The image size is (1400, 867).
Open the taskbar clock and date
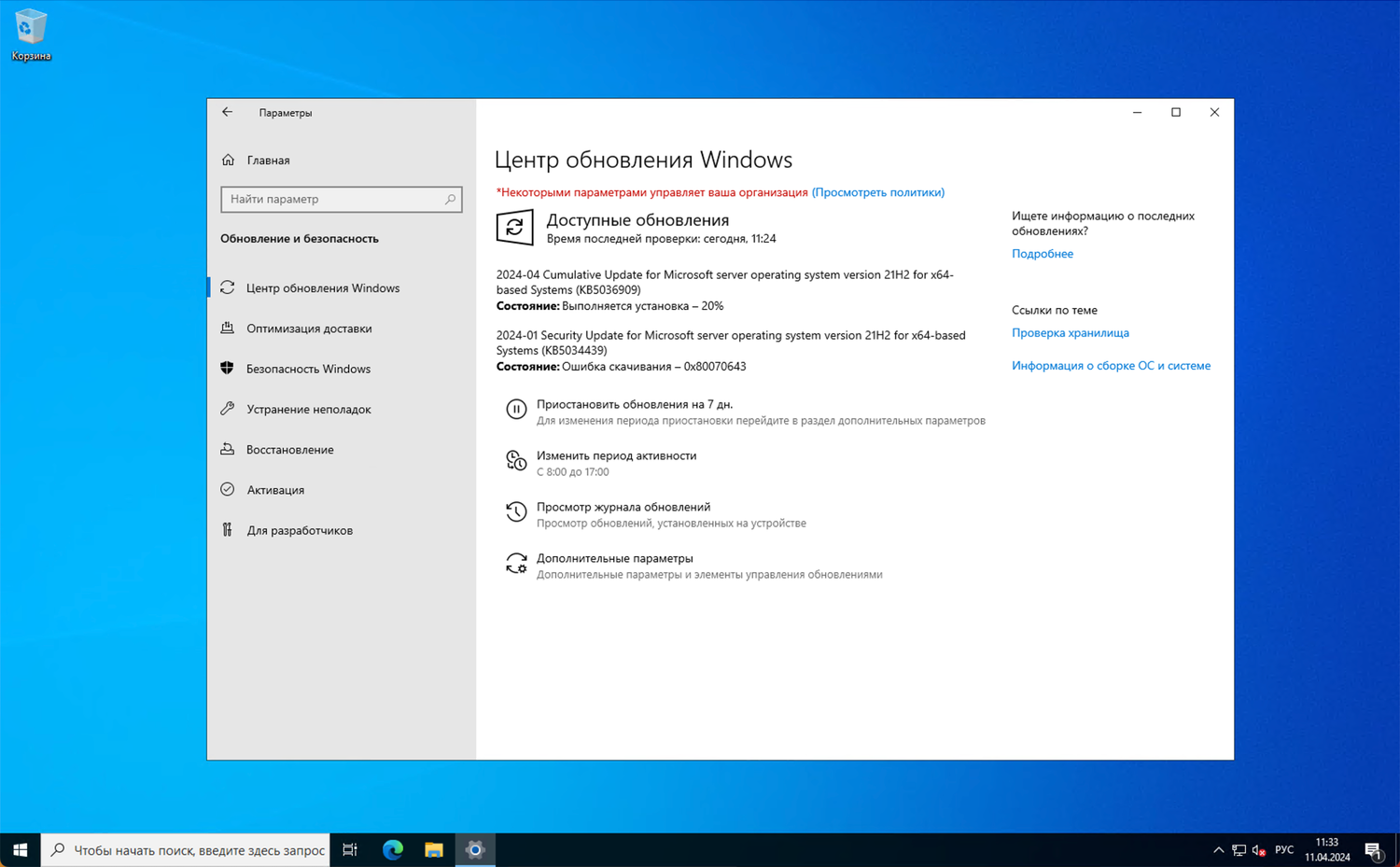(x=1327, y=850)
